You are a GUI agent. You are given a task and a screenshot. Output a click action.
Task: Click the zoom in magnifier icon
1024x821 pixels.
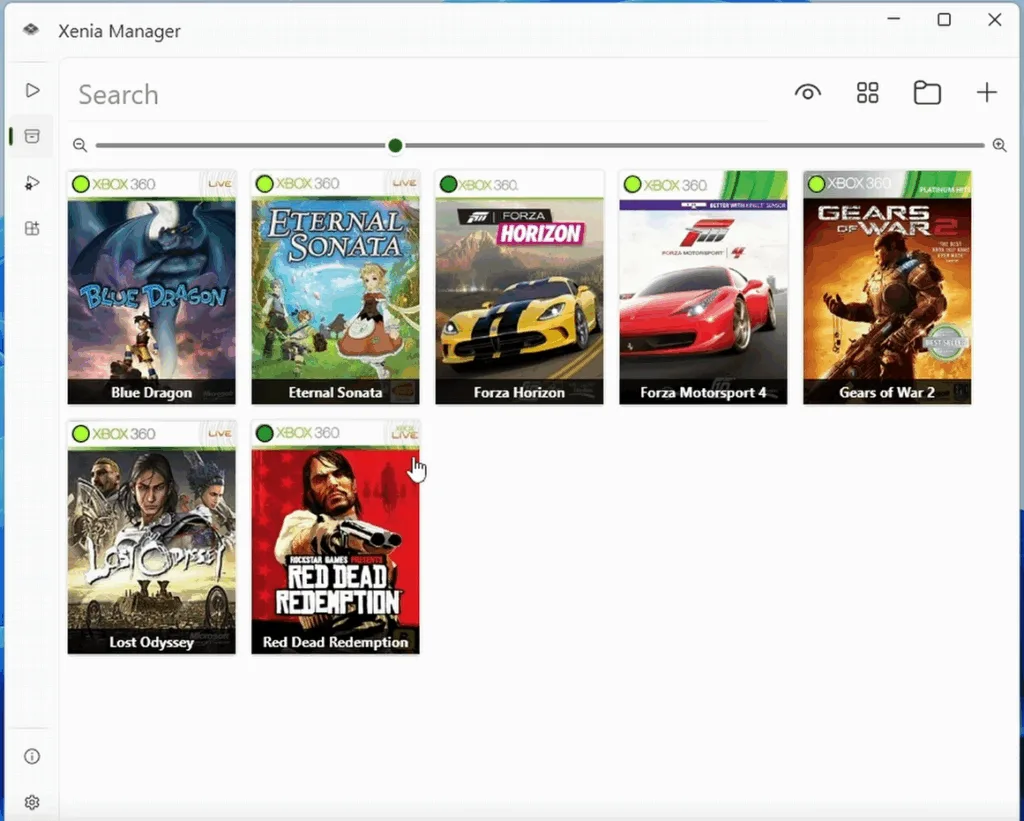[999, 145]
